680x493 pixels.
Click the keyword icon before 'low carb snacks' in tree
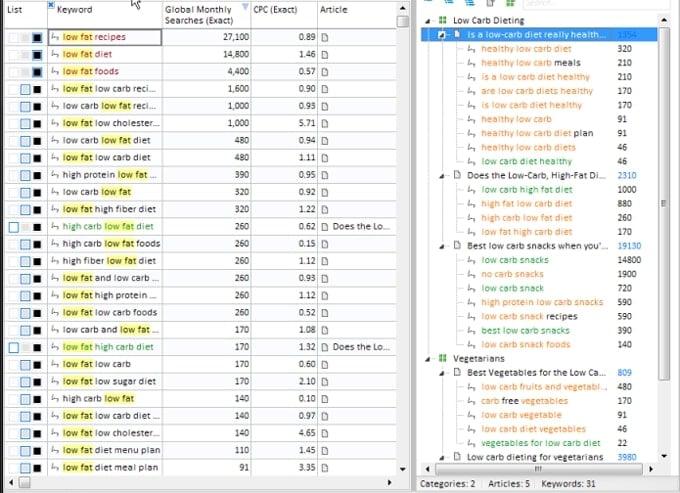tap(471, 260)
